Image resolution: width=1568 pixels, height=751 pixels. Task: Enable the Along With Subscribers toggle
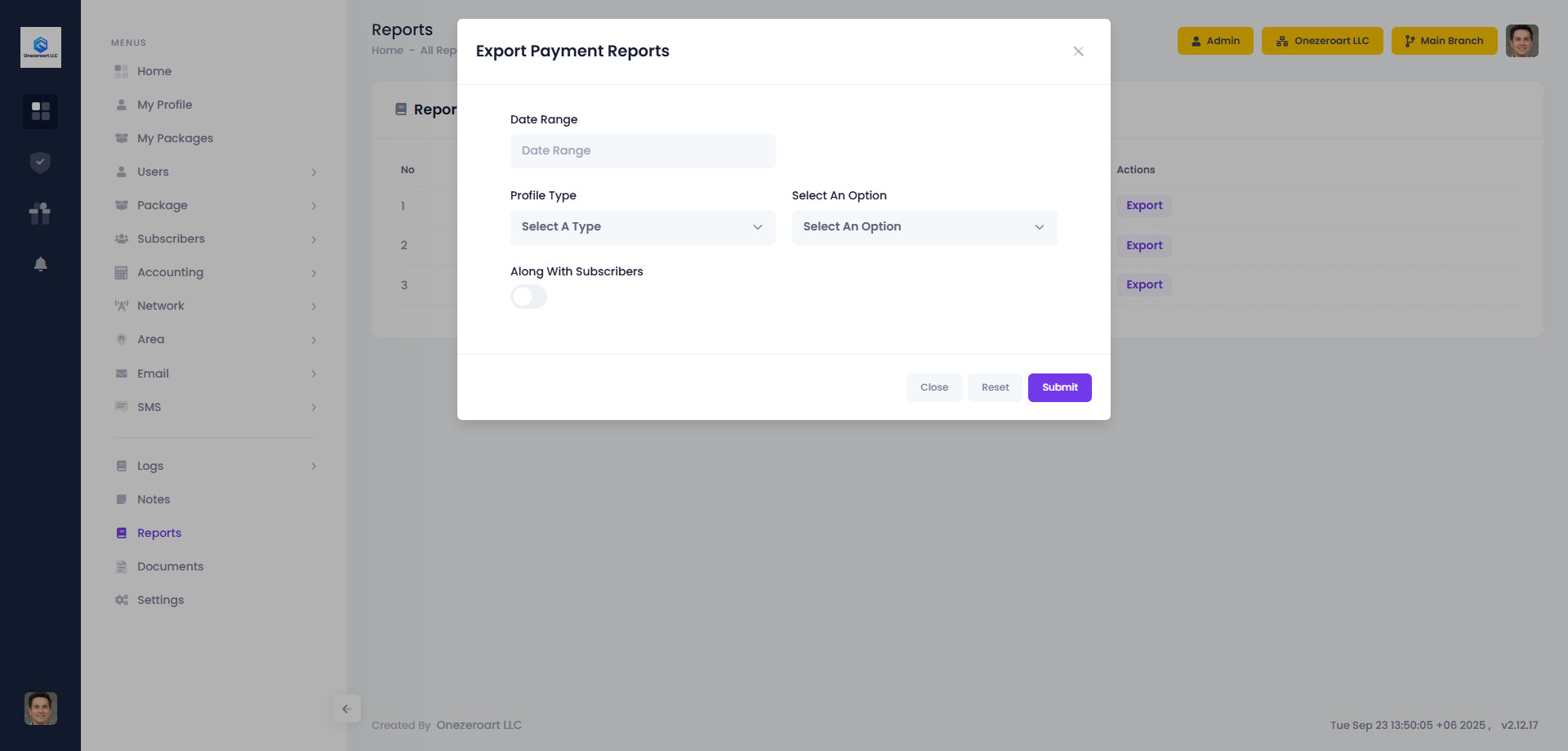point(528,297)
